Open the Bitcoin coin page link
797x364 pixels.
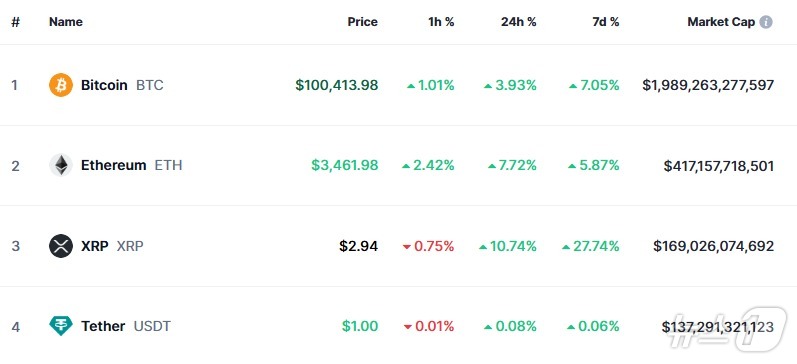click(x=104, y=85)
